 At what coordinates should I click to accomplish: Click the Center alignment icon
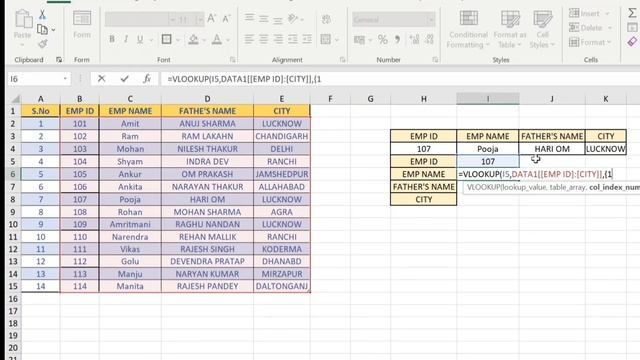[x=264, y=40]
